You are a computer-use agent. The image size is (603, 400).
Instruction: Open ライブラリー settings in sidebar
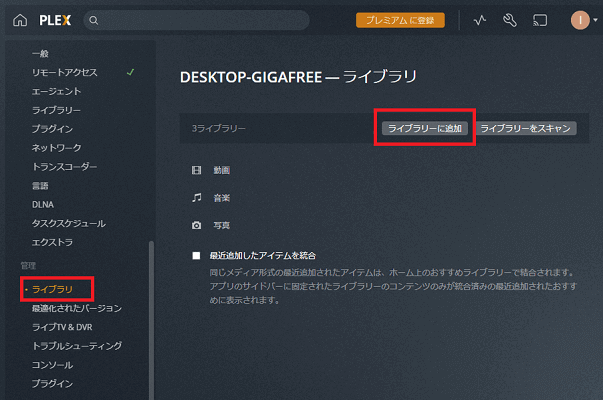pos(56,110)
